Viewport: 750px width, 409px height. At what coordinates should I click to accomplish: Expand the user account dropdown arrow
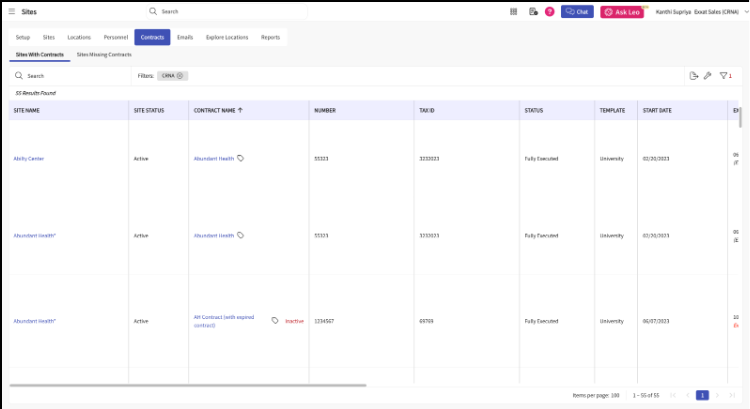(746, 11)
